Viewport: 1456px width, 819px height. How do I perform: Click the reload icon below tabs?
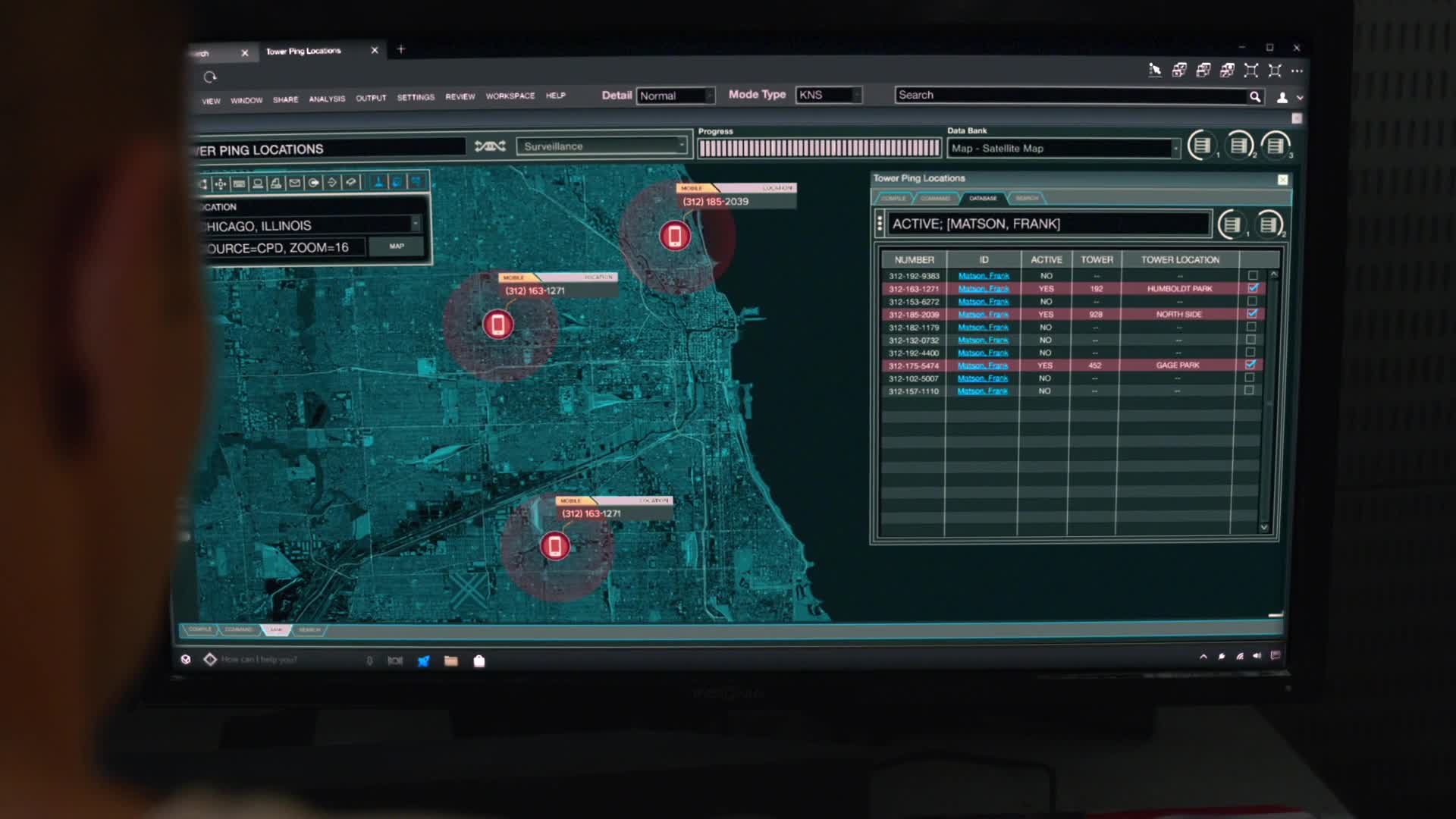pyautogui.click(x=210, y=77)
